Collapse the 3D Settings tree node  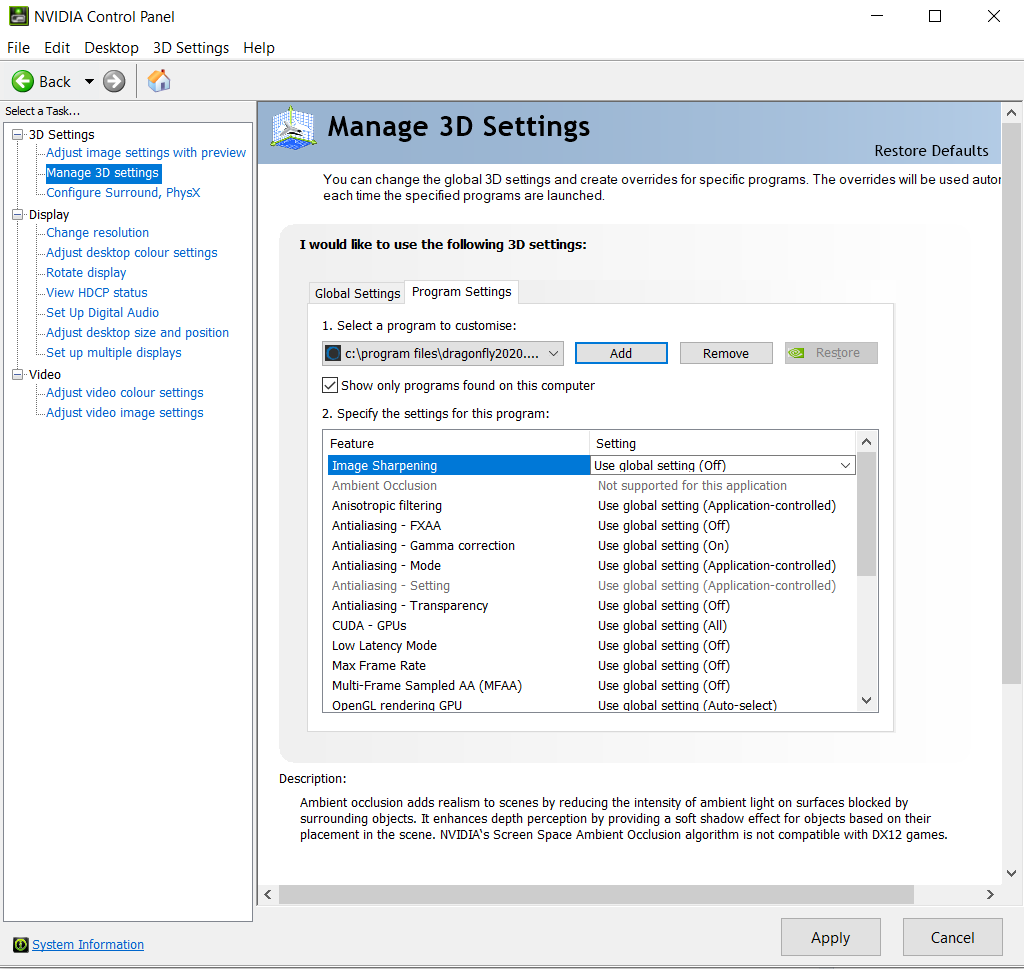(18, 135)
